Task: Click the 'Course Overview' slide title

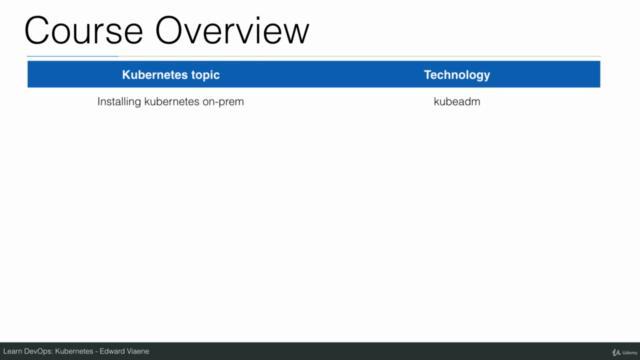Action: [x=167, y=31]
